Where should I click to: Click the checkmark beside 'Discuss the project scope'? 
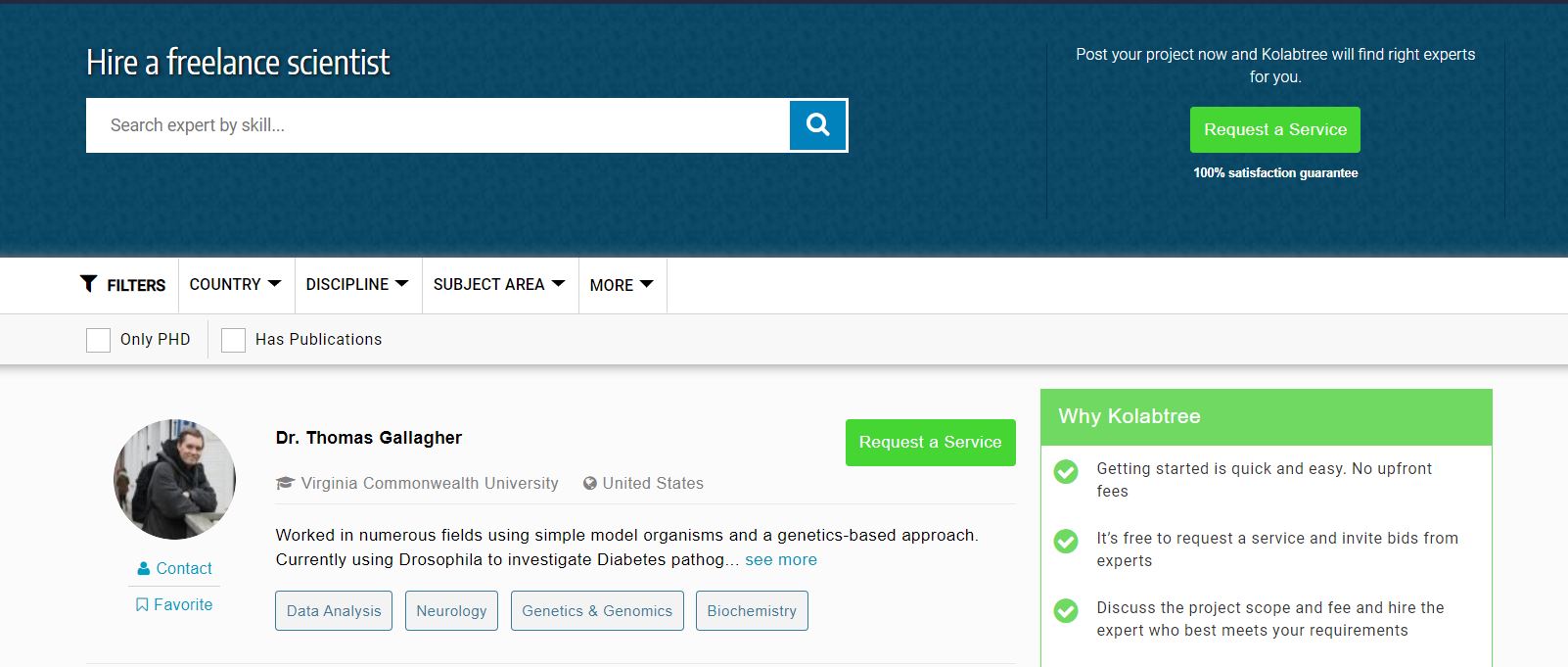coord(1066,611)
